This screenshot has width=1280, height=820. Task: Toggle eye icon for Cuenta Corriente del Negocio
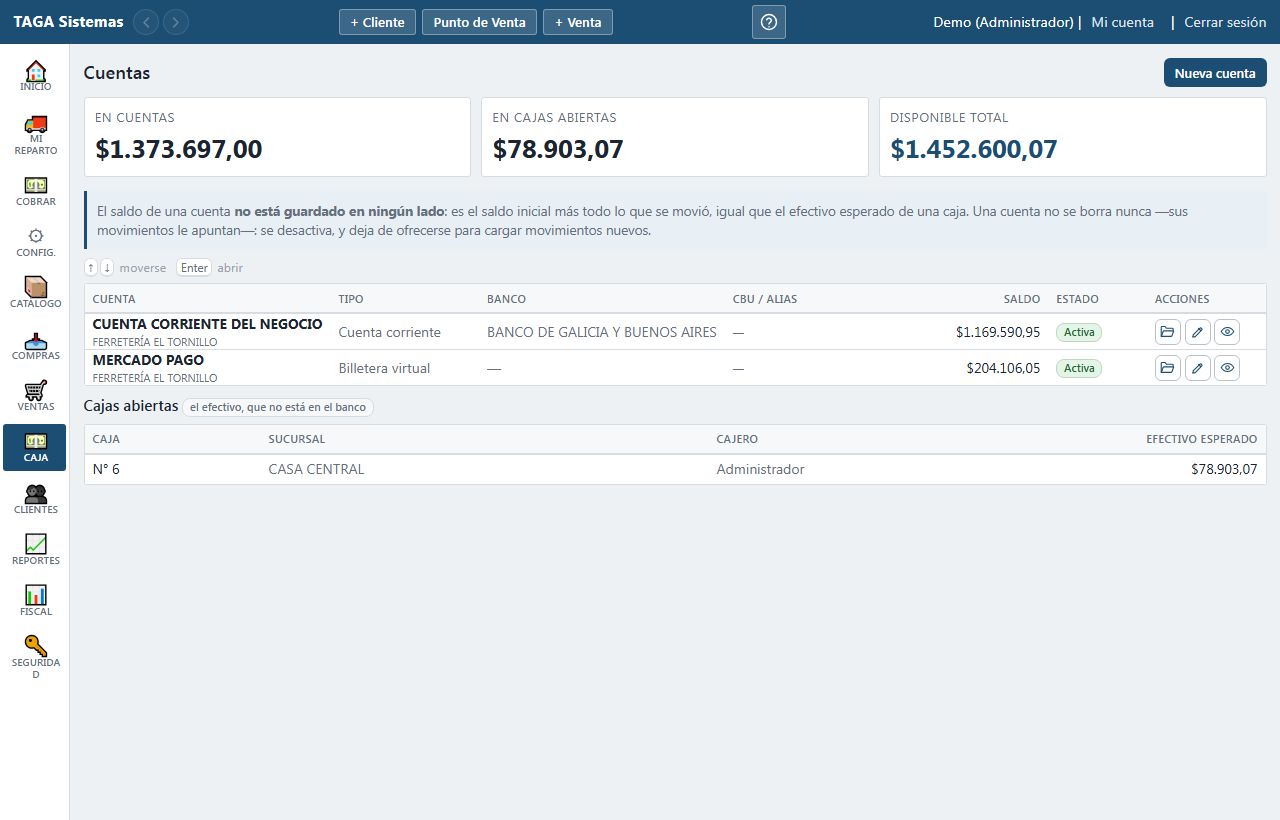coord(1227,332)
